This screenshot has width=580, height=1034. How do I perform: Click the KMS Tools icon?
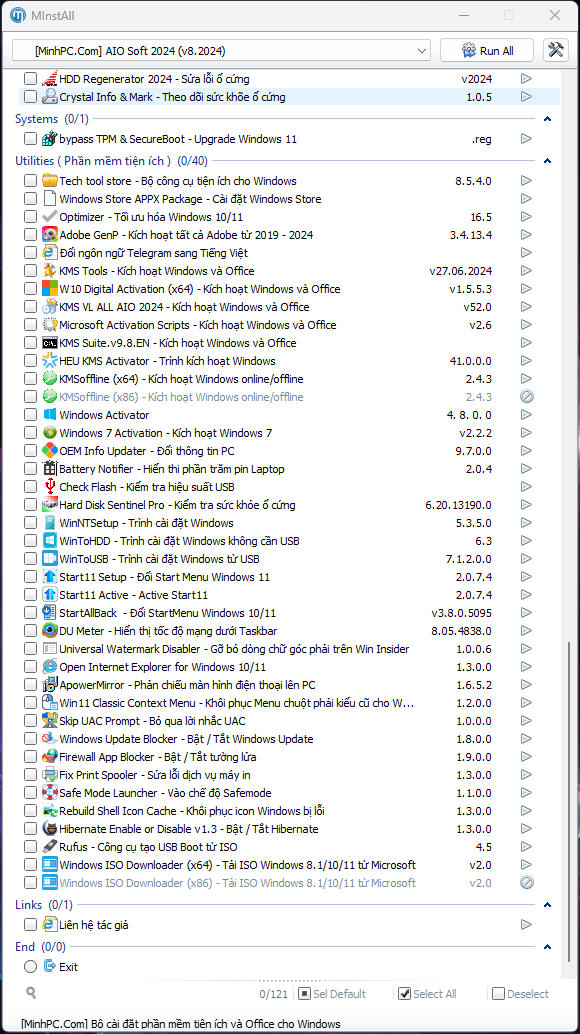49,271
